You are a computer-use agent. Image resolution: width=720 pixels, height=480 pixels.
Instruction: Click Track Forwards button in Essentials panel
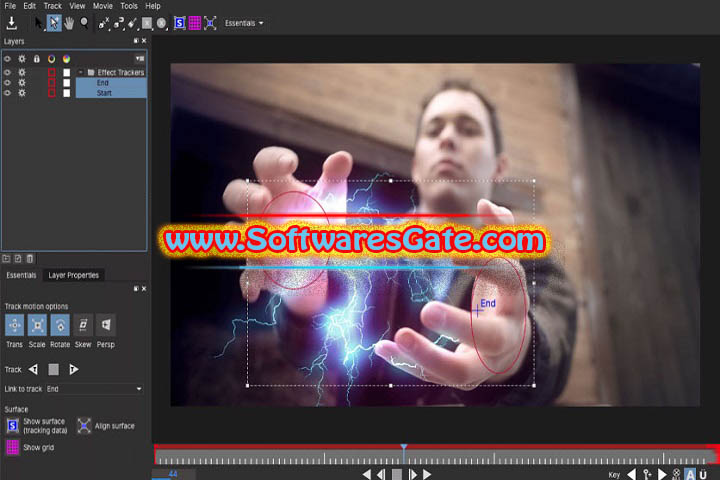73,369
